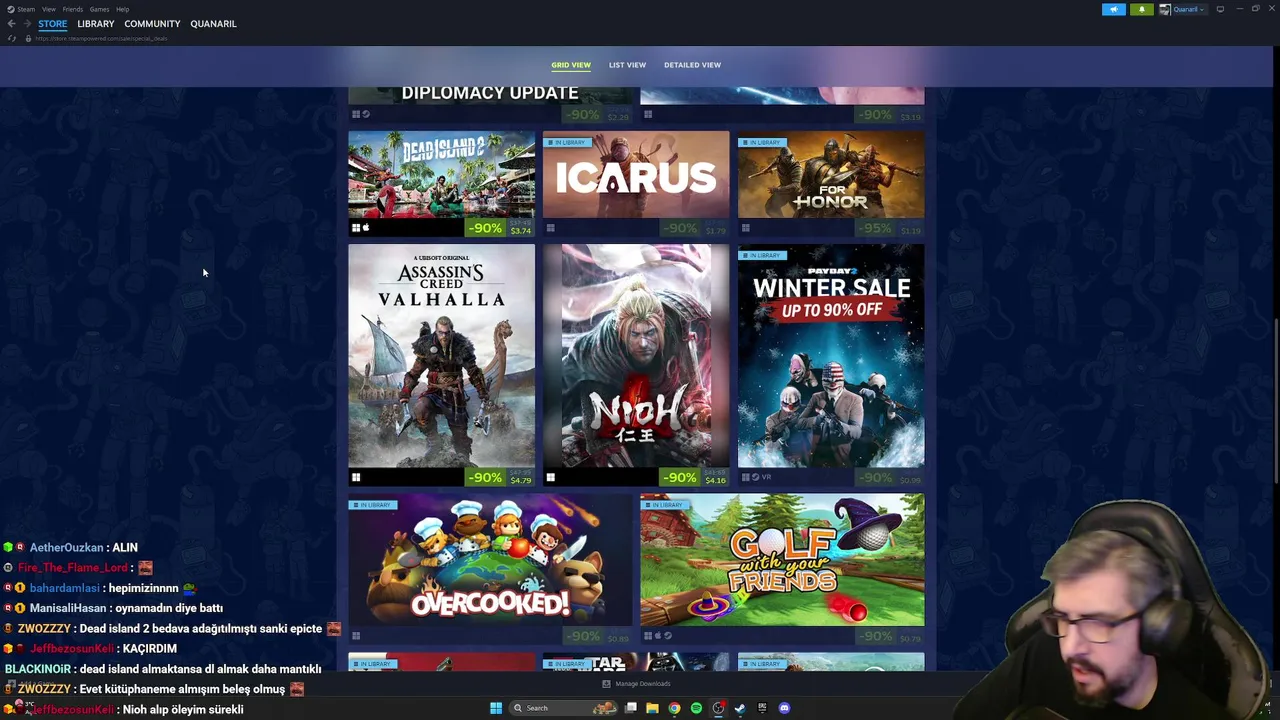Open Task View on the taskbar
The height and width of the screenshot is (720, 1280).
point(631,708)
